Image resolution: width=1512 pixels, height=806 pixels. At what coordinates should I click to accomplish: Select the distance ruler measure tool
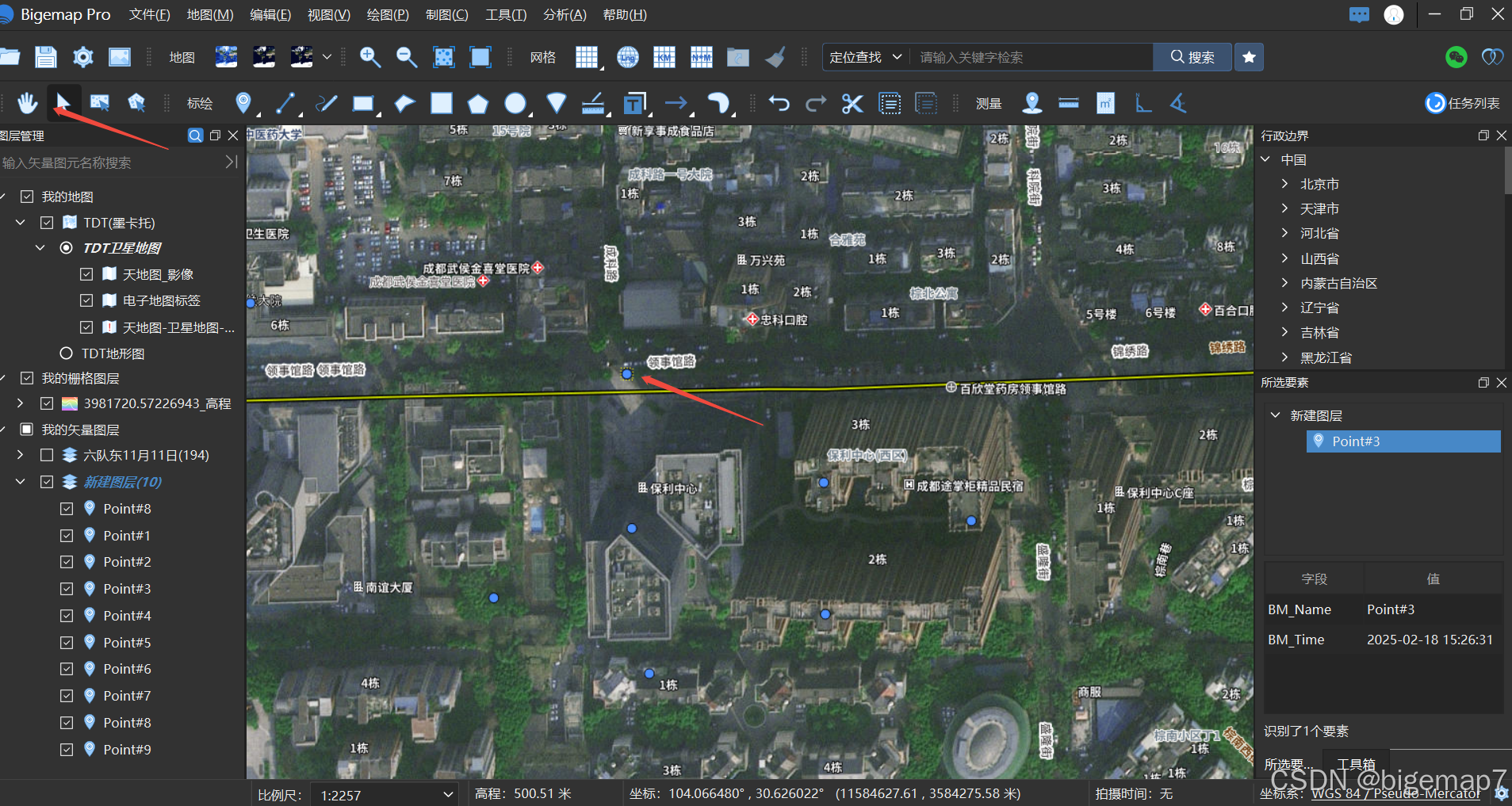coord(1069,103)
